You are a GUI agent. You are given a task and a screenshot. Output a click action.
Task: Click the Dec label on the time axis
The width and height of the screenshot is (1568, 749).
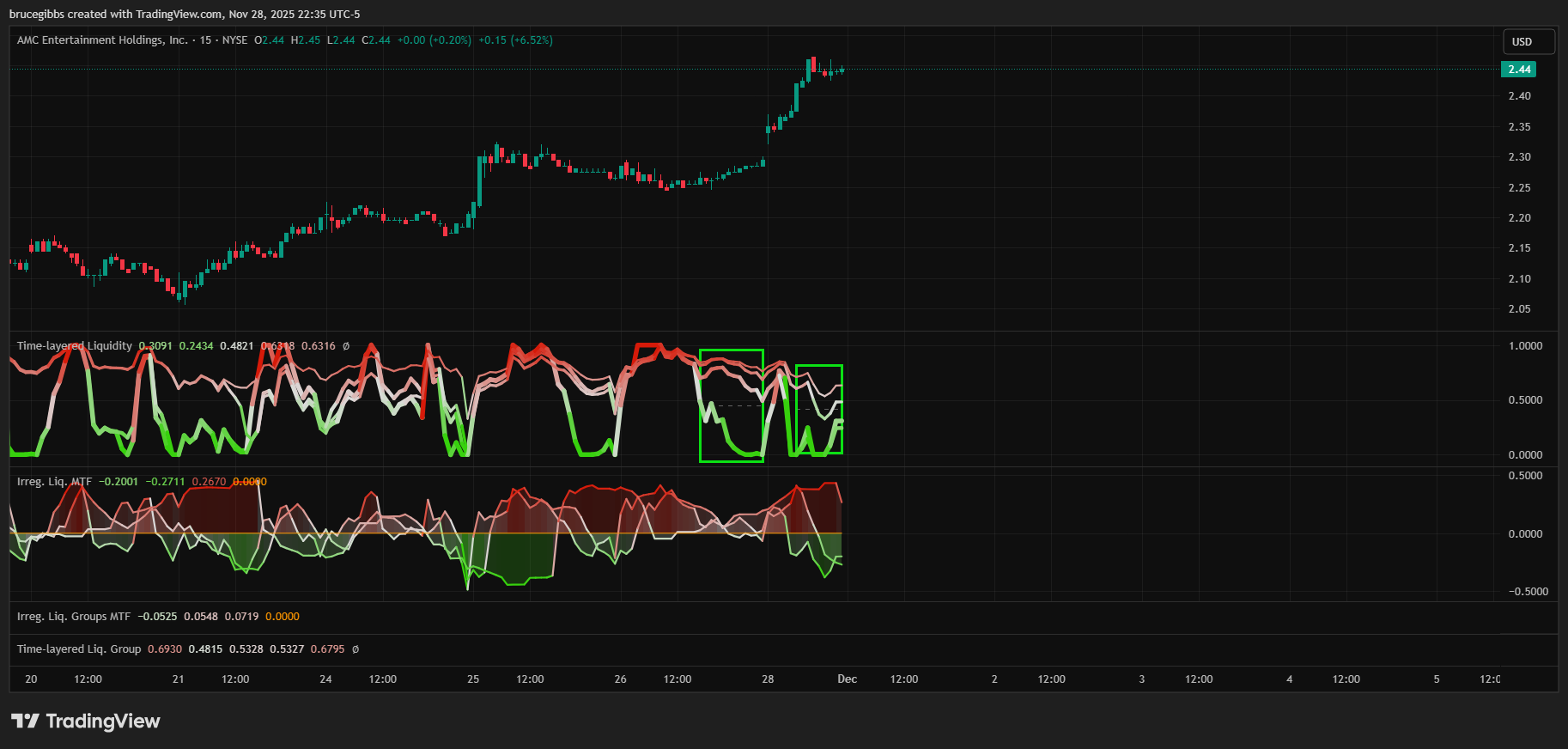click(847, 679)
